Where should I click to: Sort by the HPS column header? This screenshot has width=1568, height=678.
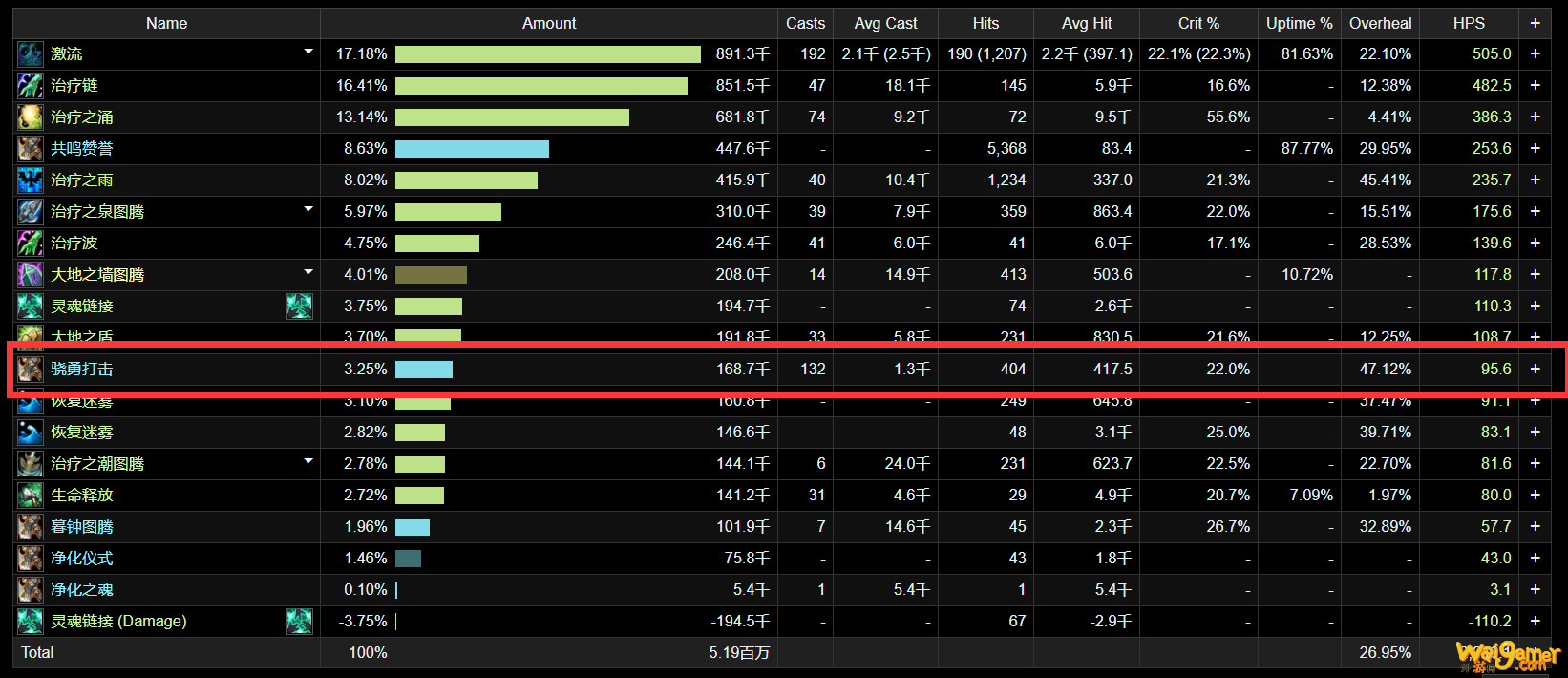coord(1470,24)
